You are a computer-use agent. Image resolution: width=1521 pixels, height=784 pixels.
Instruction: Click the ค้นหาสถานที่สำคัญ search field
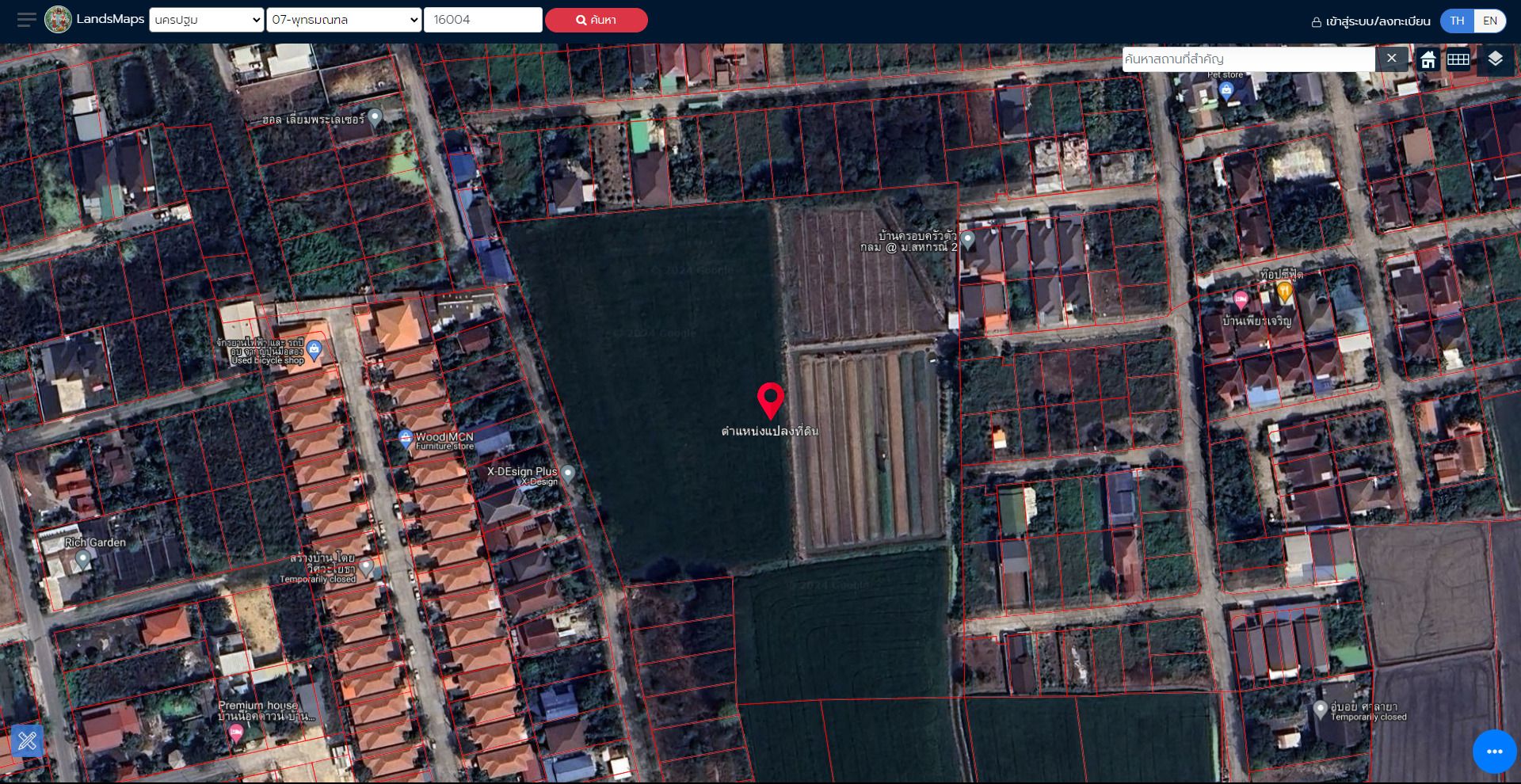(x=1248, y=59)
